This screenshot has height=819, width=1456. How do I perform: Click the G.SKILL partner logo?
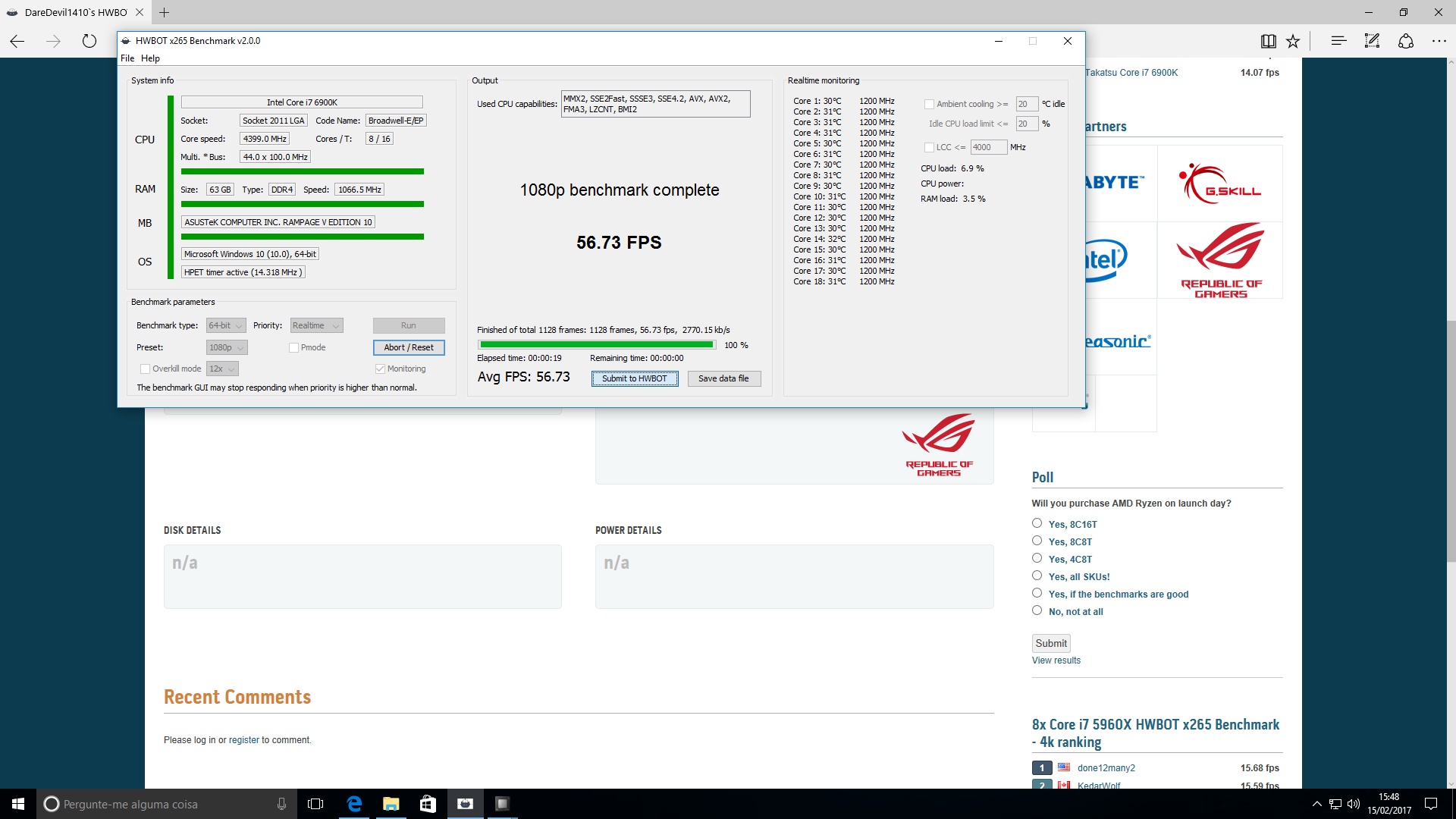pos(1220,184)
